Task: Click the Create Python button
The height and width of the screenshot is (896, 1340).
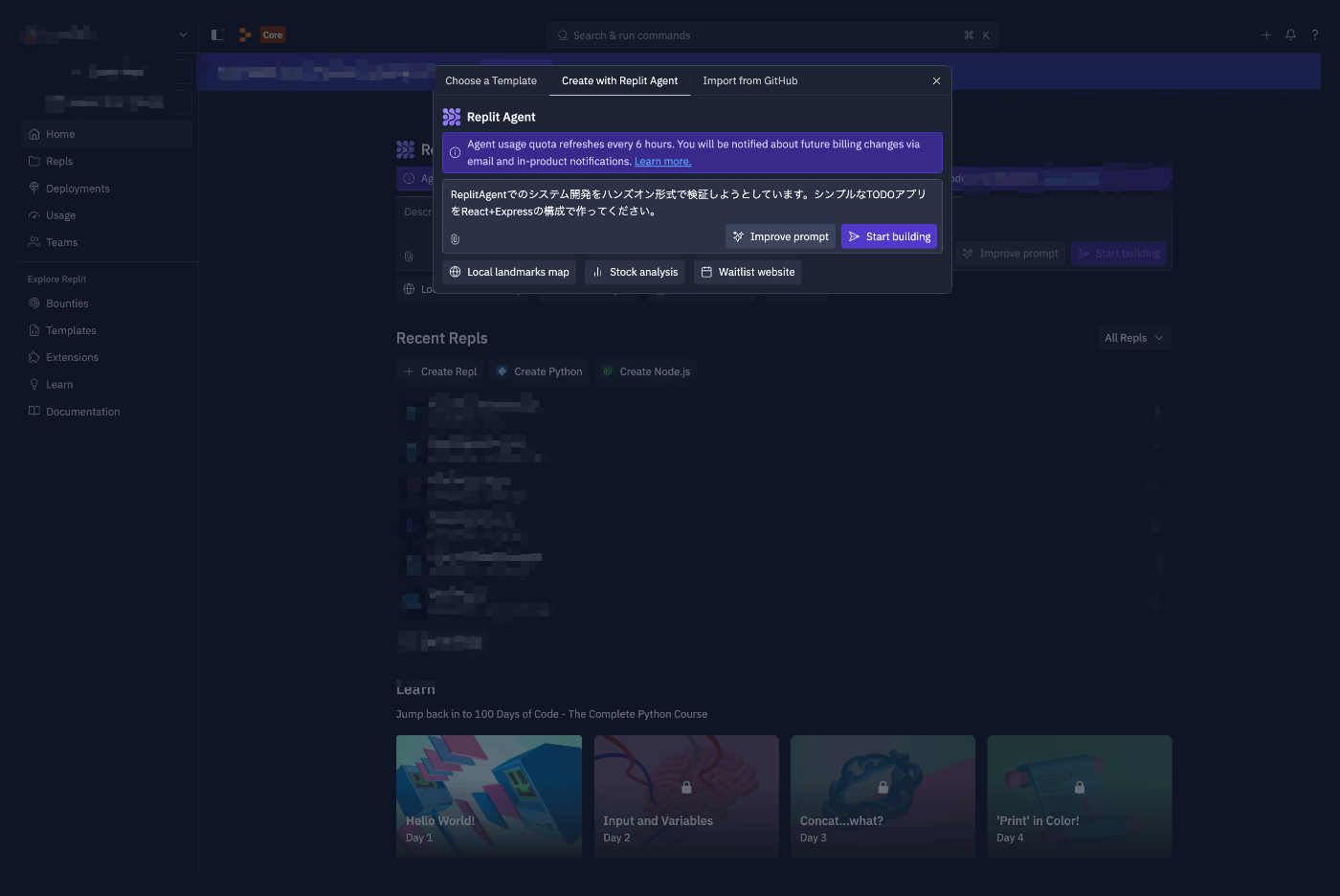Action: coord(539,371)
